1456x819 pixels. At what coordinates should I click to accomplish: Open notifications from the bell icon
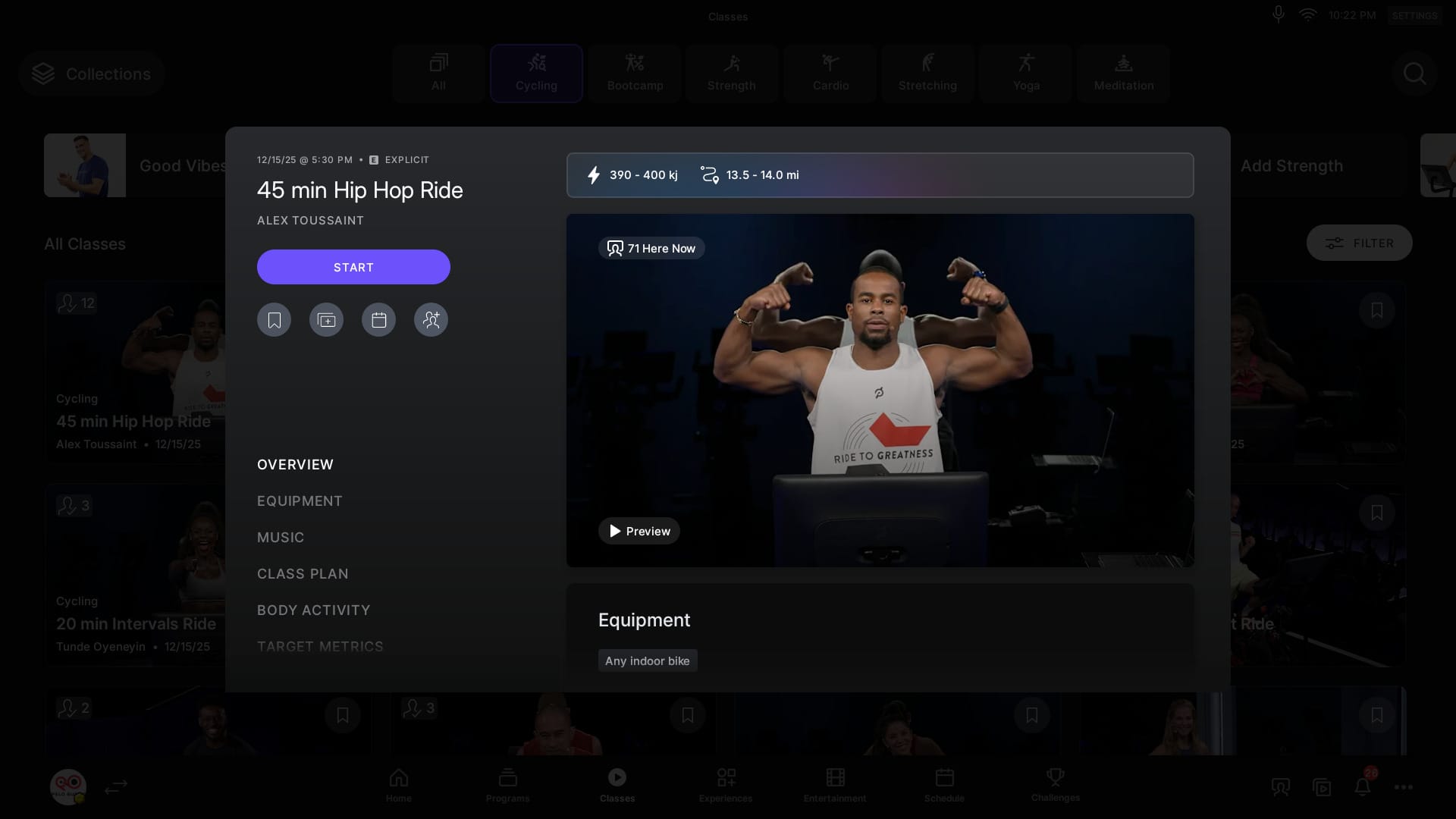point(1363,787)
